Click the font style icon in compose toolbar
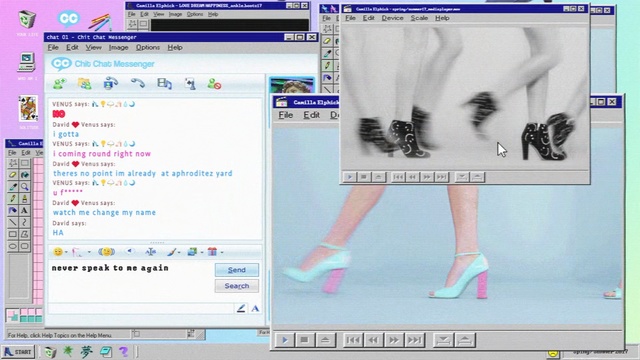The width and height of the screenshot is (640, 360). pyautogui.click(x=151, y=252)
